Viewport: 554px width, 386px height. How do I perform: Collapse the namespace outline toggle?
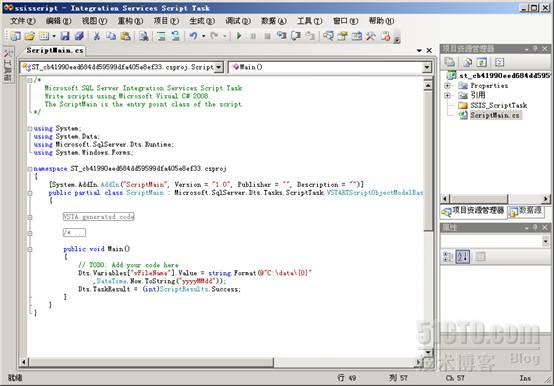[30, 169]
